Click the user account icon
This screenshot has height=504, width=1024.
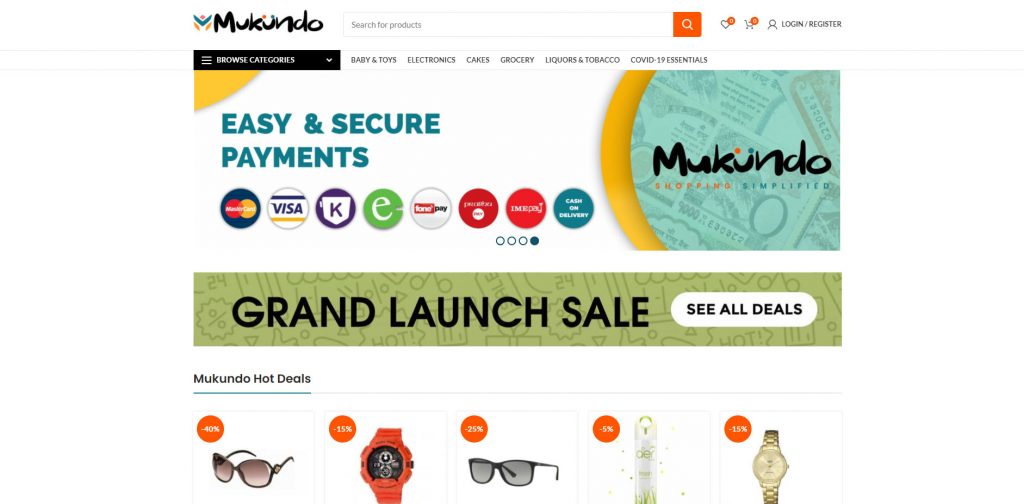coord(772,25)
